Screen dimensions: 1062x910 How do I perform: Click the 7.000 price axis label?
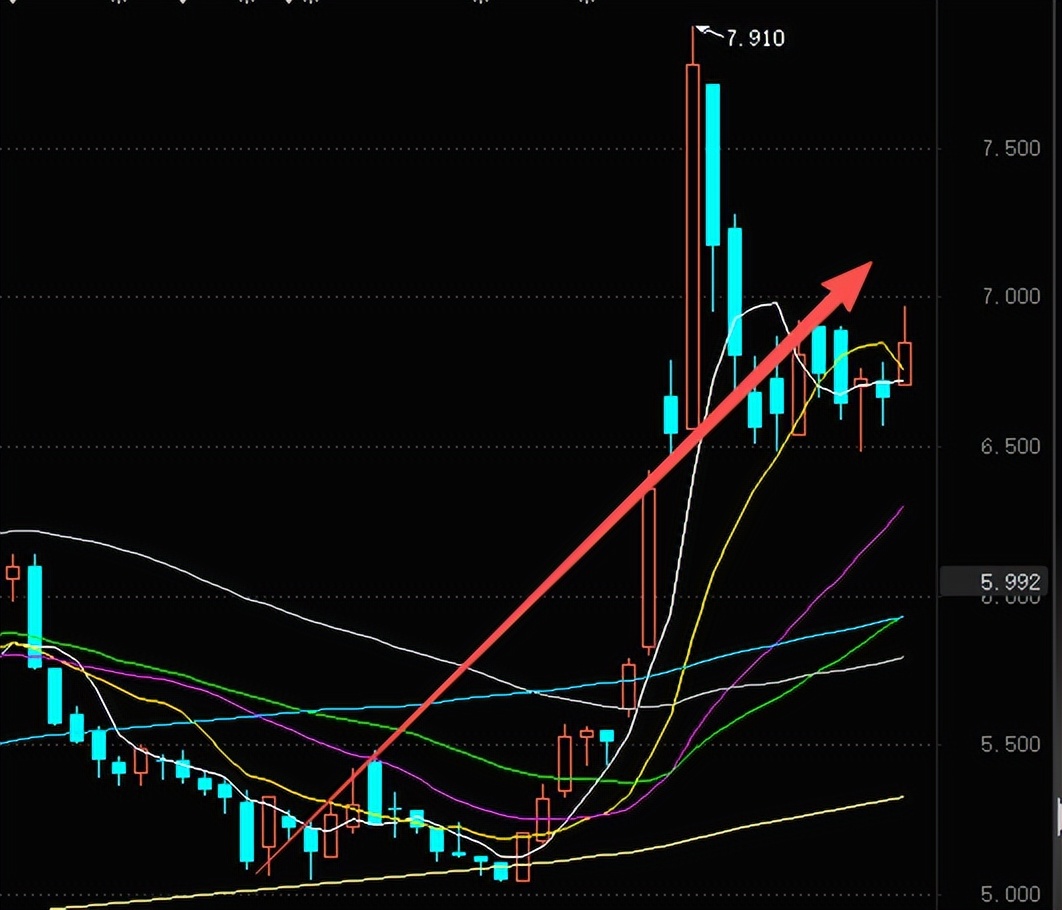(1011, 296)
